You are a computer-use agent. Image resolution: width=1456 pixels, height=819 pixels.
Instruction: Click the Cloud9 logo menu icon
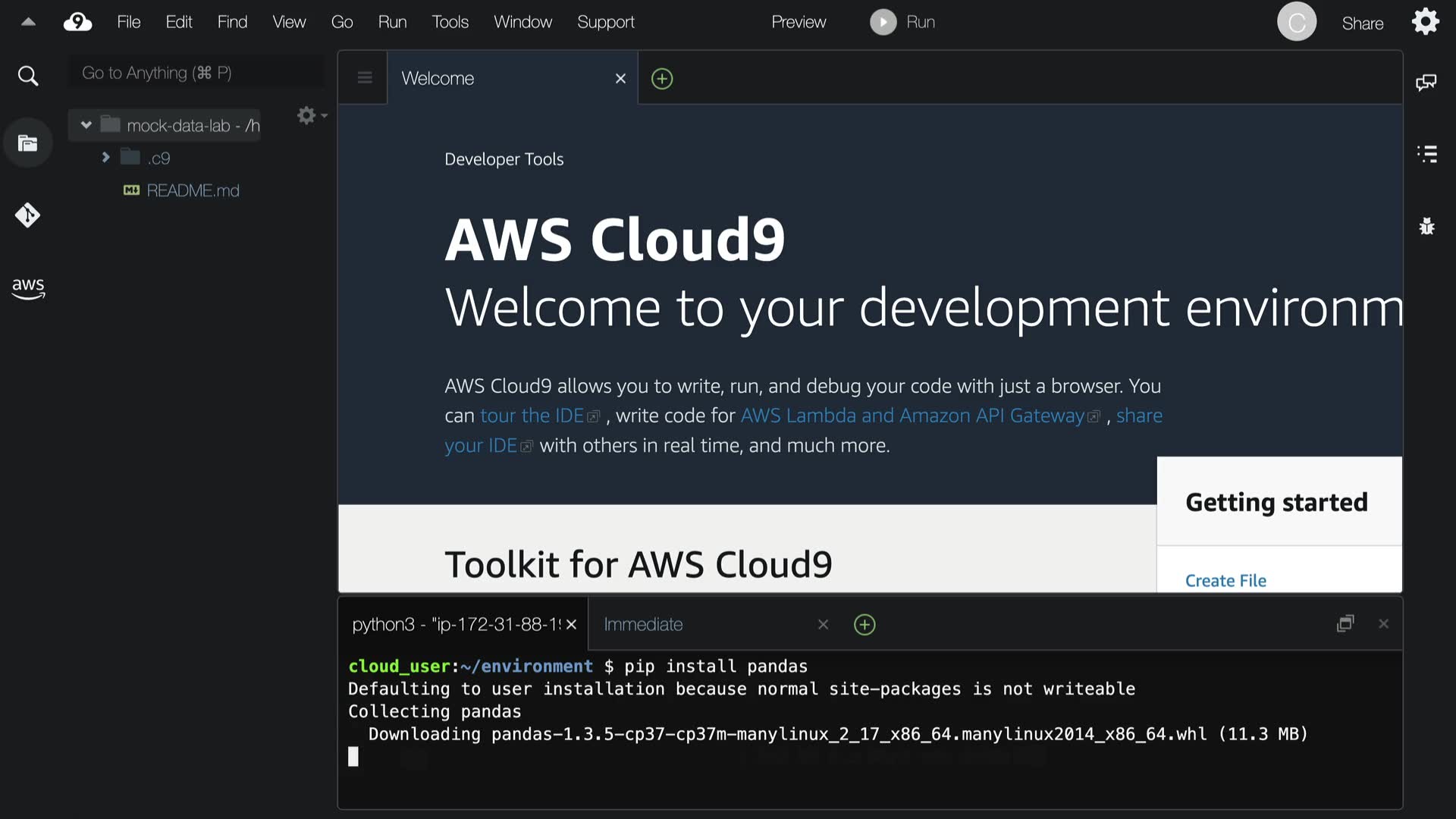tap(77, 22)
